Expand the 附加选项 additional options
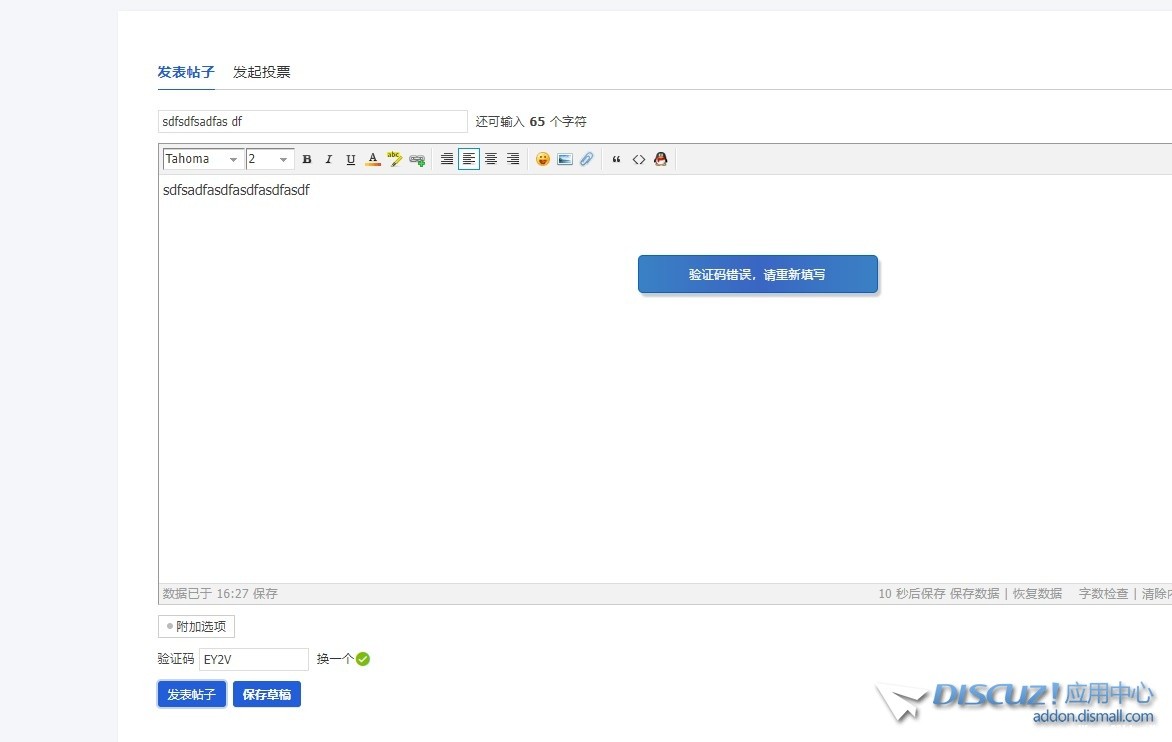This screenshot has height=742, width=1172. click(196, 627)
